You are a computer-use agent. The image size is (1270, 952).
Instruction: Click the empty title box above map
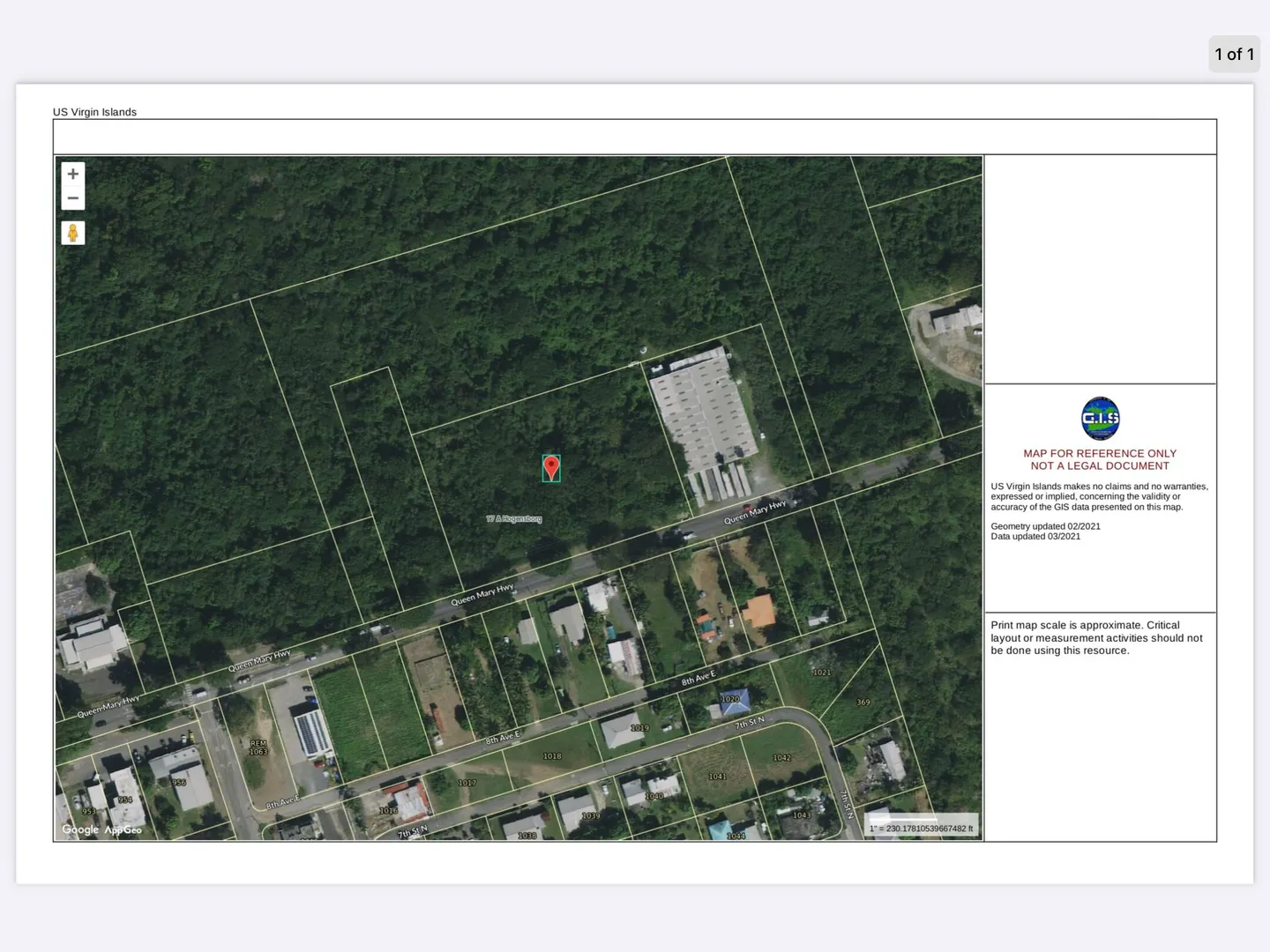click(x=634, y=137)
